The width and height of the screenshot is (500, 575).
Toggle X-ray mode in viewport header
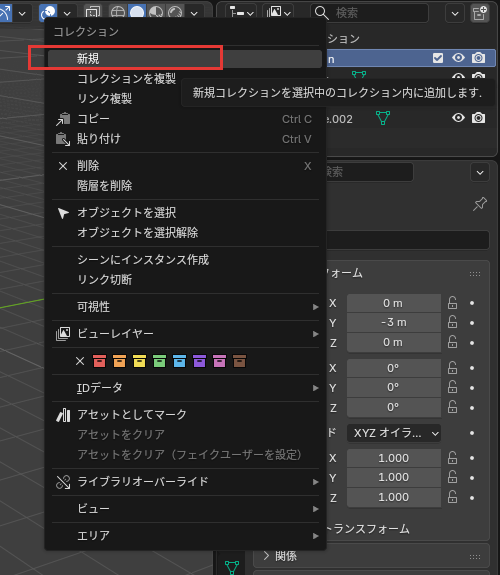(x=93, y=13)
